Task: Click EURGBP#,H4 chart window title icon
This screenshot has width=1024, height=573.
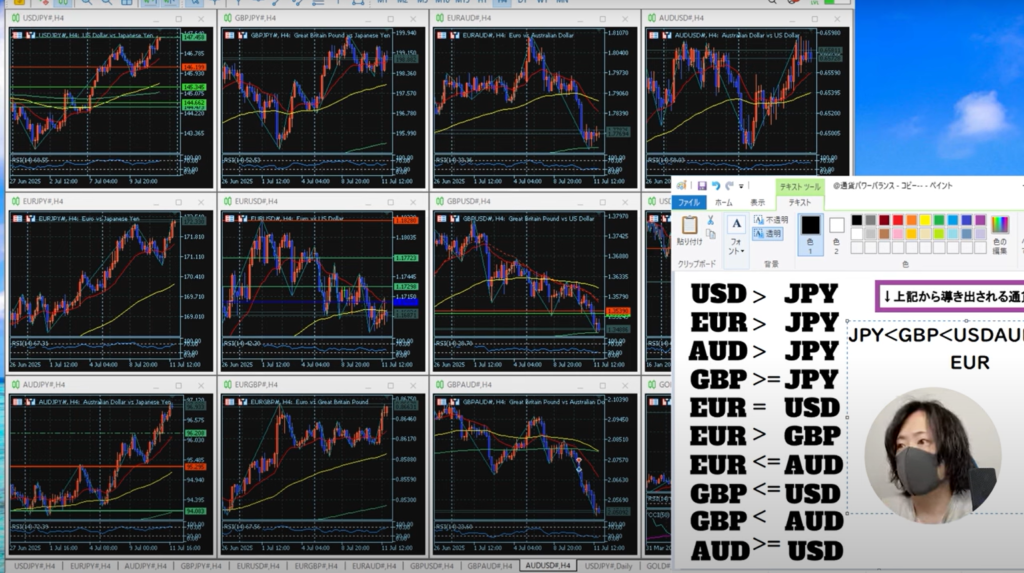Action: (228, 385)
